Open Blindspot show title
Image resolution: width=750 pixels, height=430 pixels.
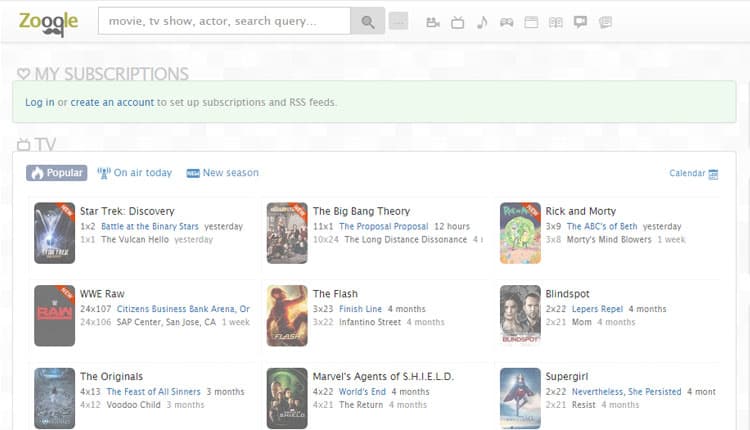[x=567, y=294]
